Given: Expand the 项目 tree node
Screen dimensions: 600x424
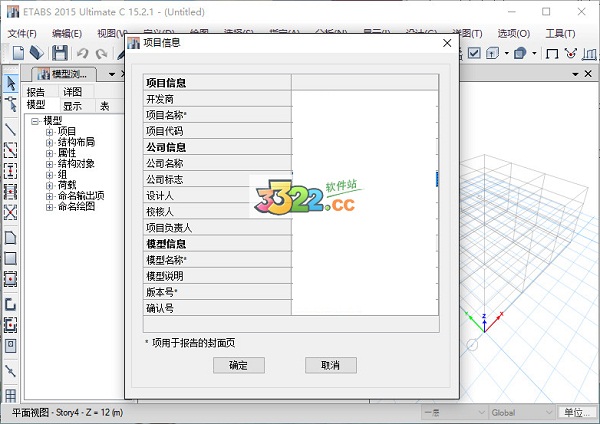Looking at the screenshot, I should click(x=49, y=132).
